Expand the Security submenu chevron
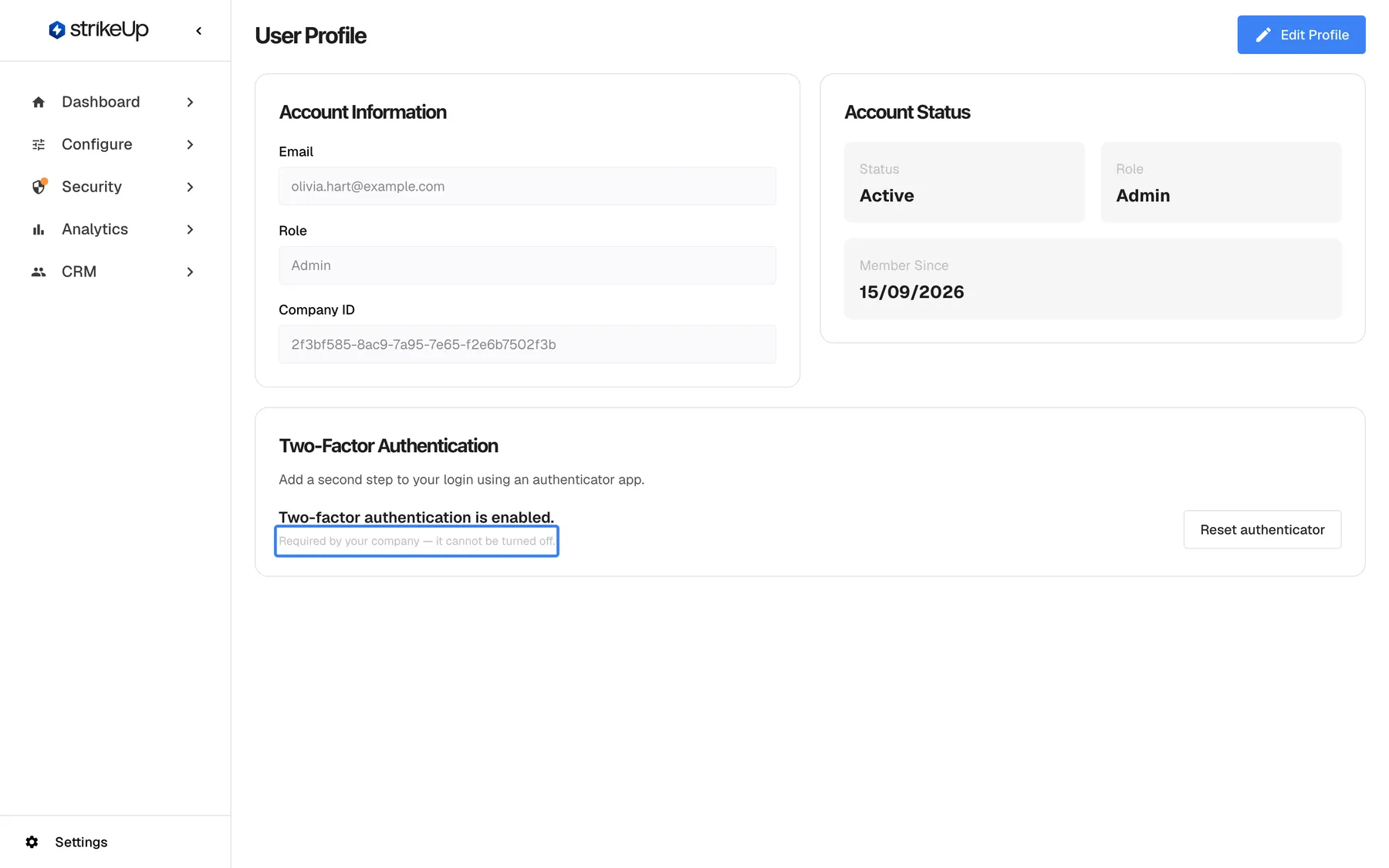The width and height of the screenshot is (1389, 868). (190, 187)
